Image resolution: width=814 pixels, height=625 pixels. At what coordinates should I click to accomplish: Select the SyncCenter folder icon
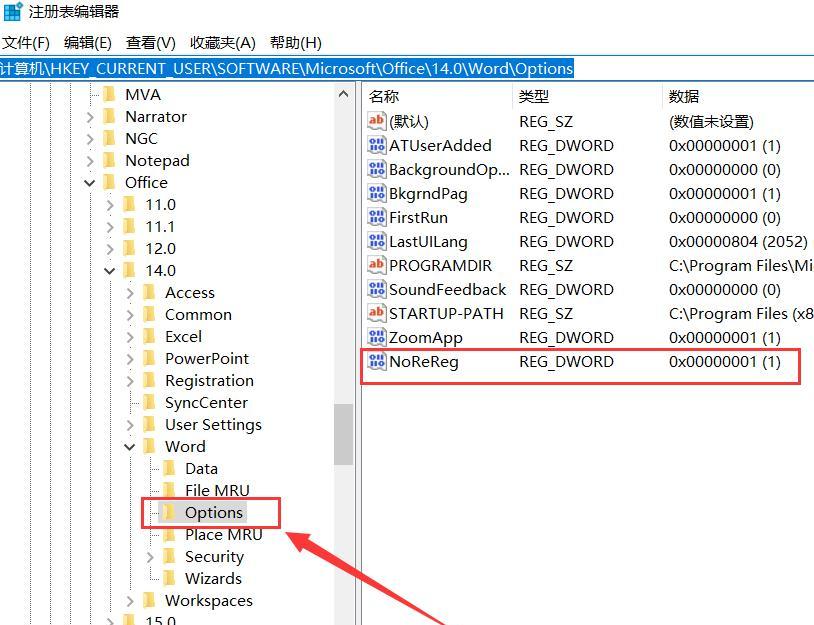tap(149, 402)
